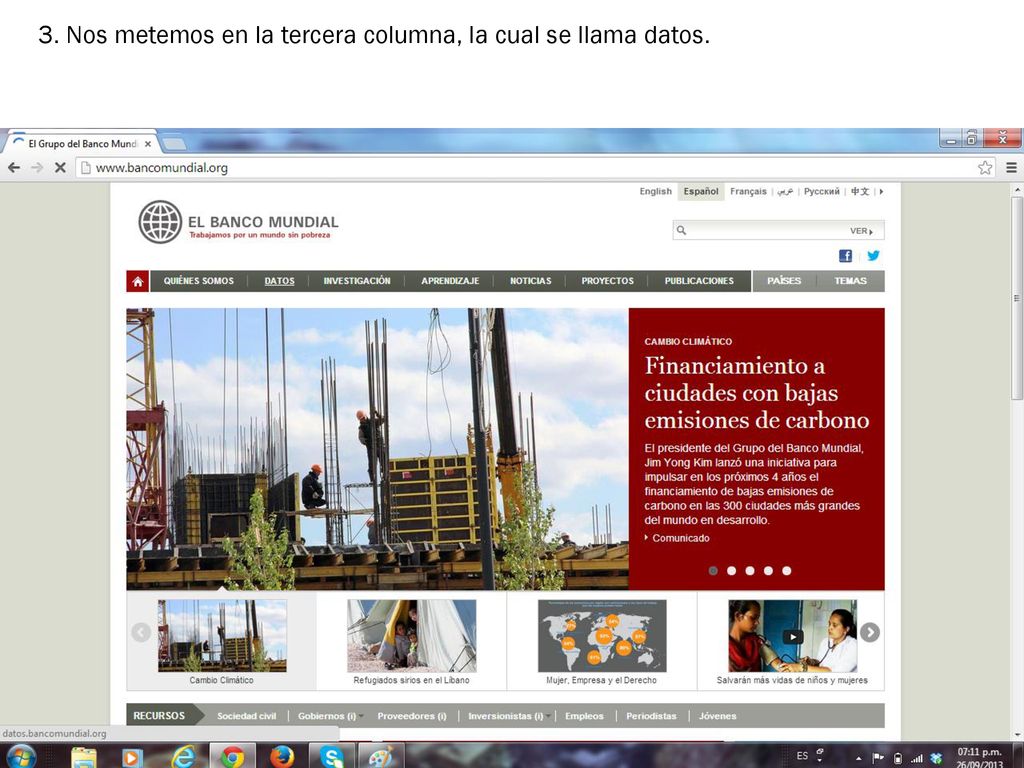Open the DATOS menu item
Image resolution: width=1024 pixels, height=768 pixels.
coord(280,281)
